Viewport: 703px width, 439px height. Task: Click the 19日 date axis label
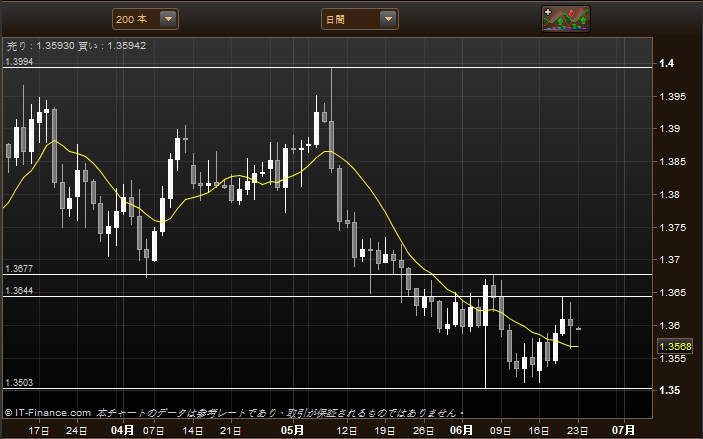coord(385,431)
